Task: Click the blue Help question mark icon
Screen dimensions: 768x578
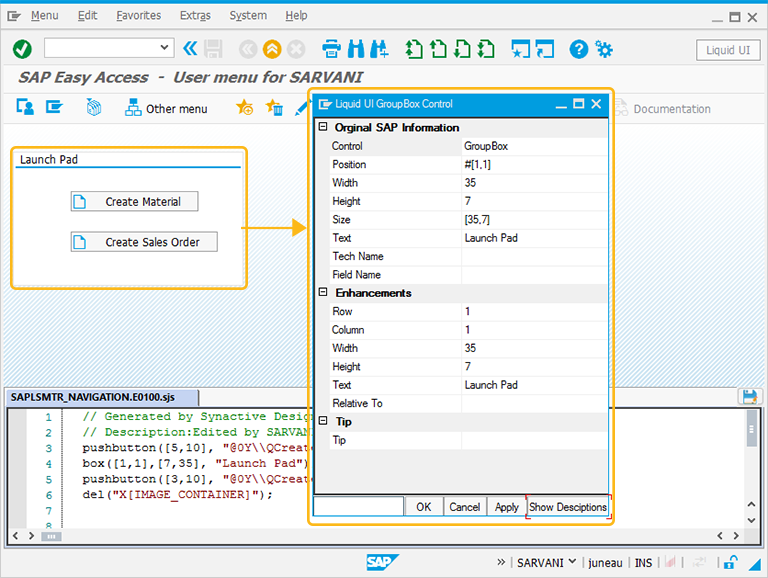Action: point(578,49)
